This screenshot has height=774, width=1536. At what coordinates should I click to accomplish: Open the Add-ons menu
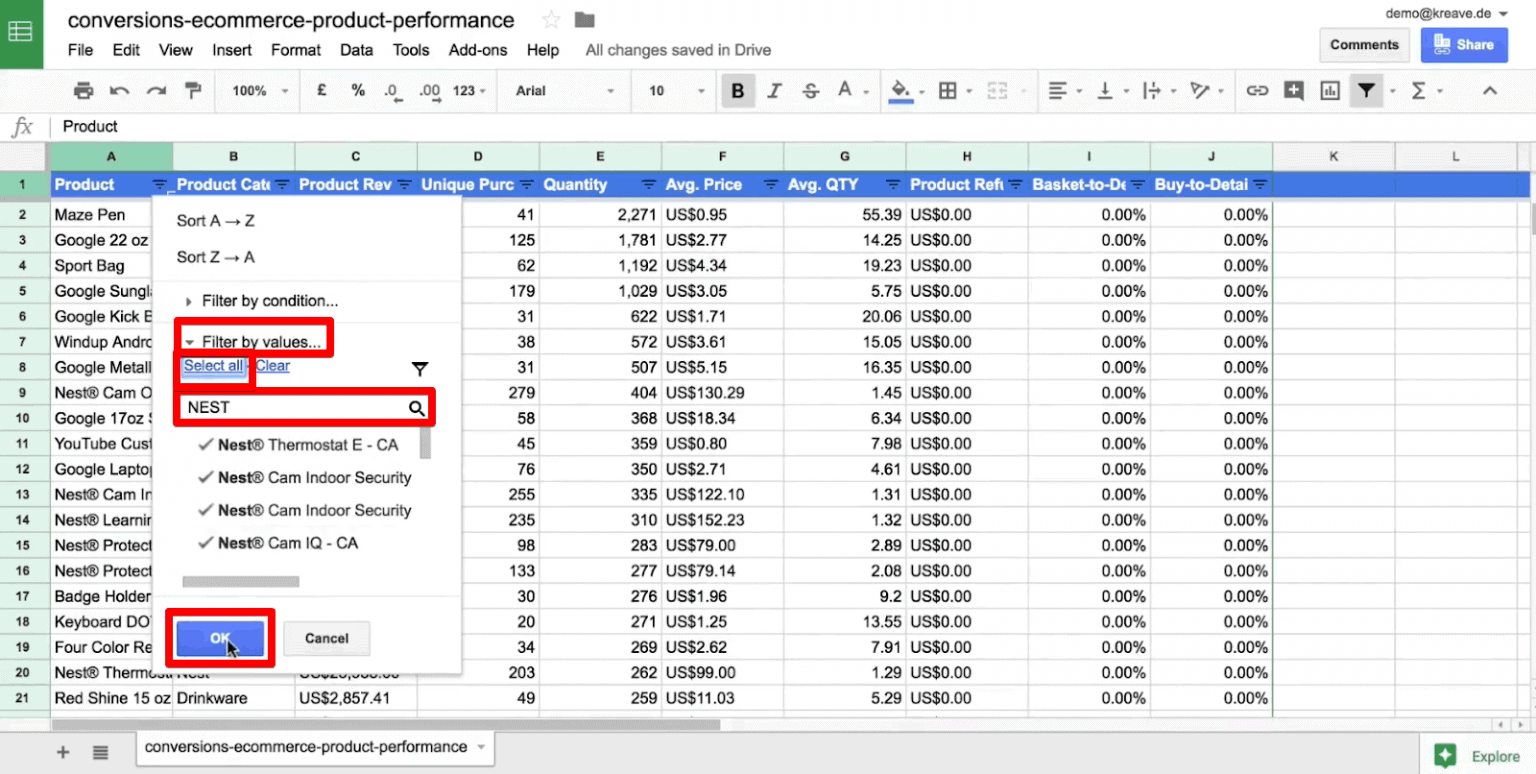tap(478, 50)
